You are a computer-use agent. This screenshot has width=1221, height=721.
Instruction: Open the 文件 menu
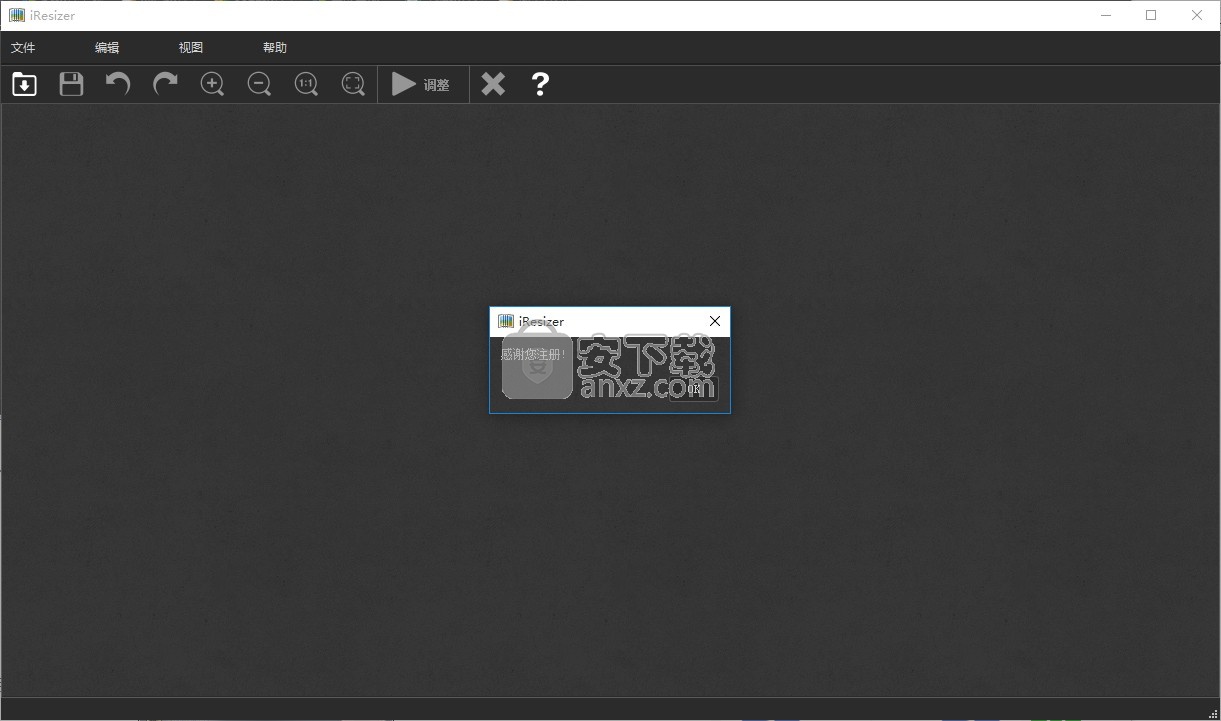[23, 48]
